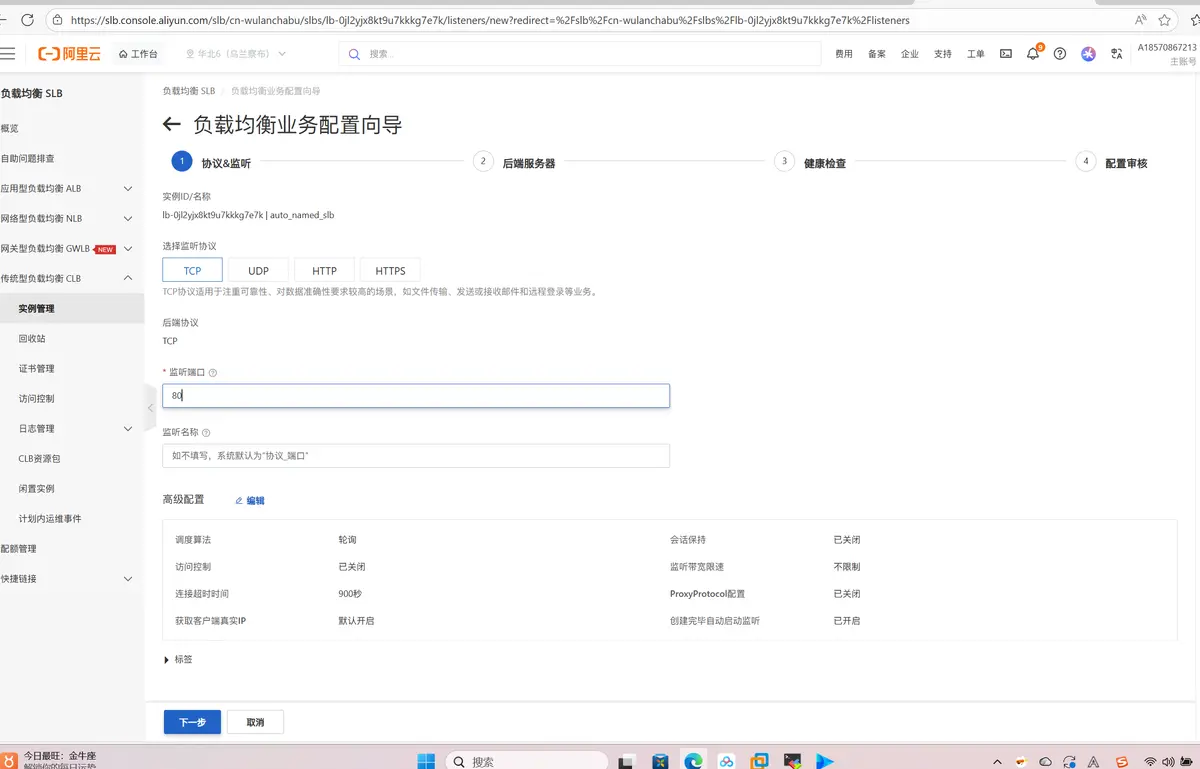Open 配额管理 in sidebar

pyautogui.click(x=18, y=548)
